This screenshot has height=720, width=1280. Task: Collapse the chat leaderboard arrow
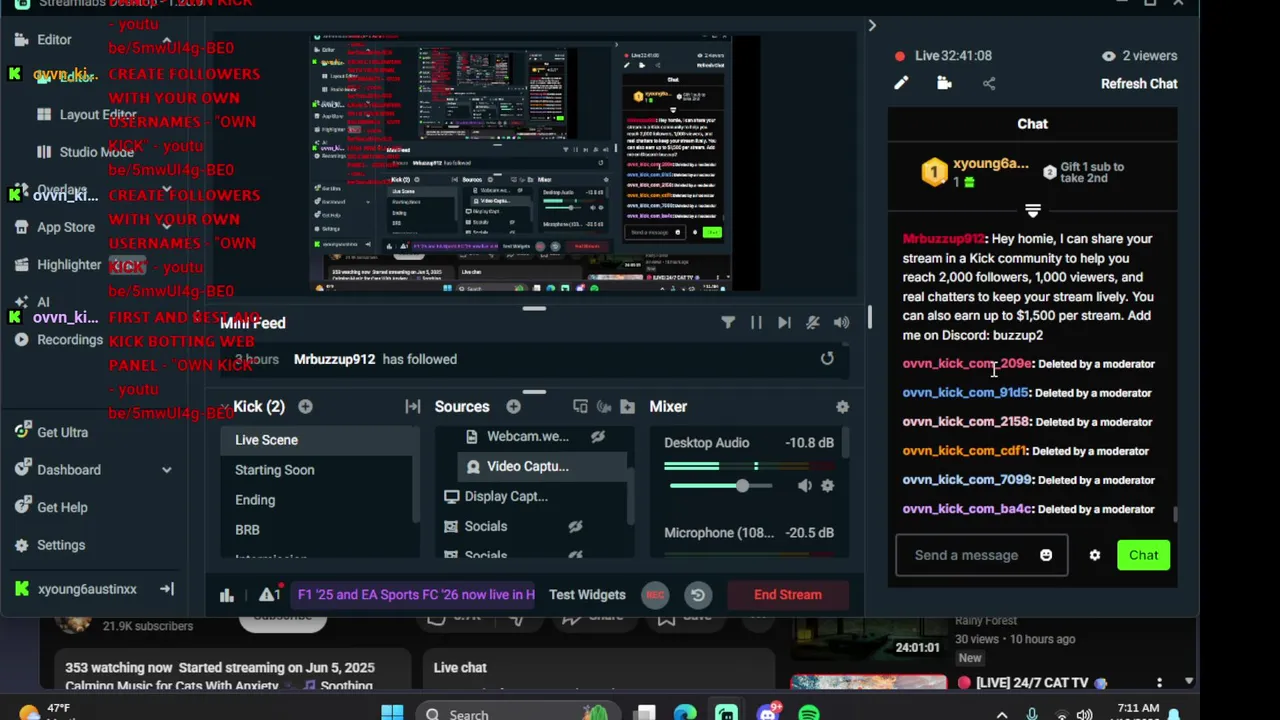click(1033, 211)
